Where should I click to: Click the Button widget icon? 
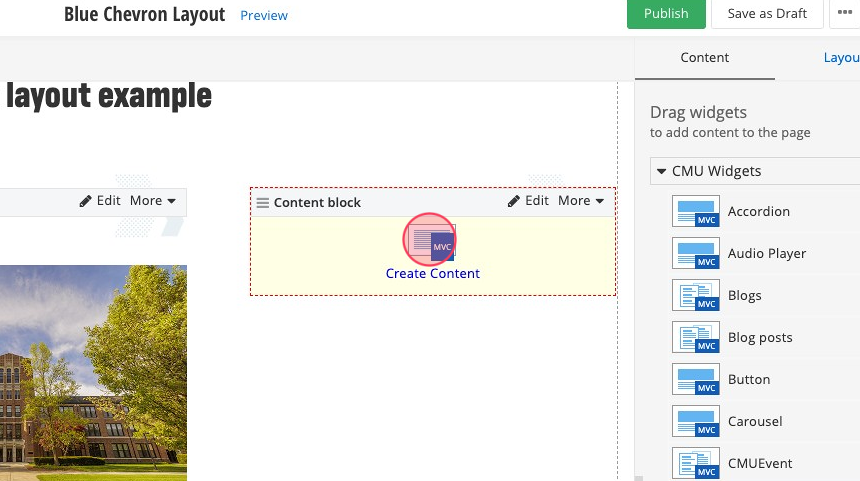[x=697, y=380]
